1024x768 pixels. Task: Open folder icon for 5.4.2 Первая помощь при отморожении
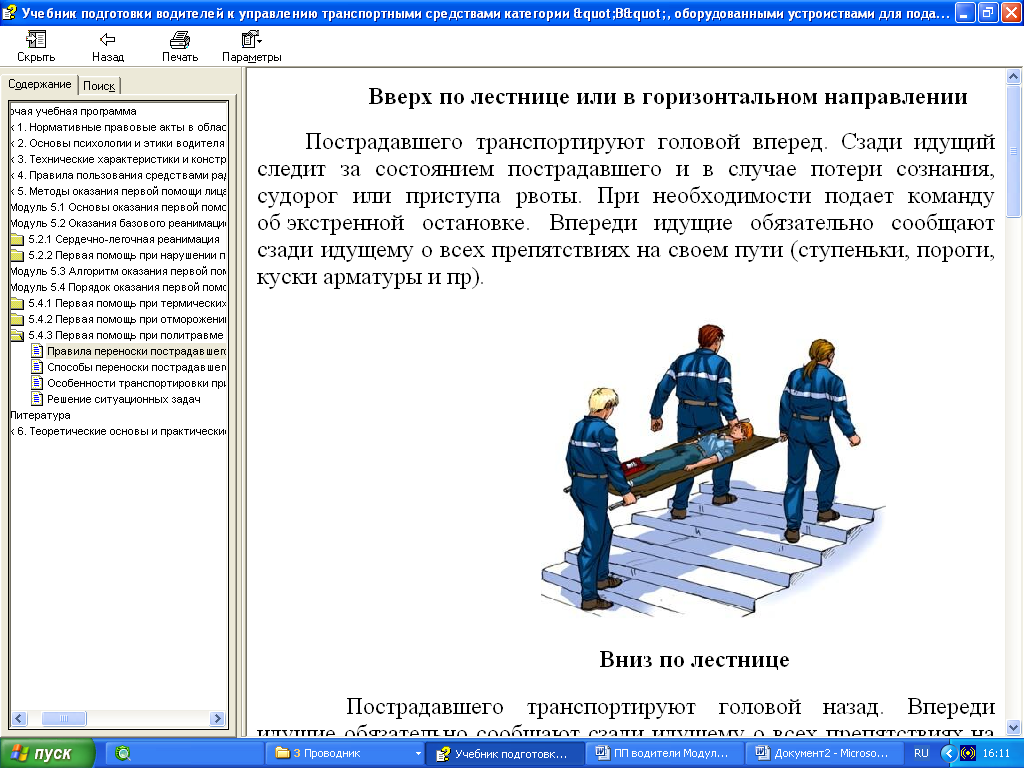click(x=18, y=319)
